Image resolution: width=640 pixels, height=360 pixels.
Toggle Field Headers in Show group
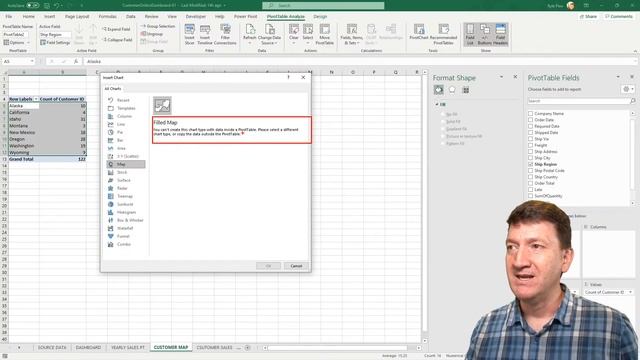tap(500, 34)
